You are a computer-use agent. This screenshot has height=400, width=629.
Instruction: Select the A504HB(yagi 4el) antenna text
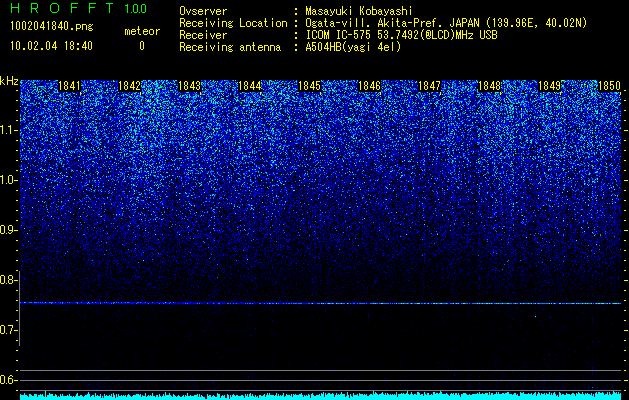pos(353,47)
